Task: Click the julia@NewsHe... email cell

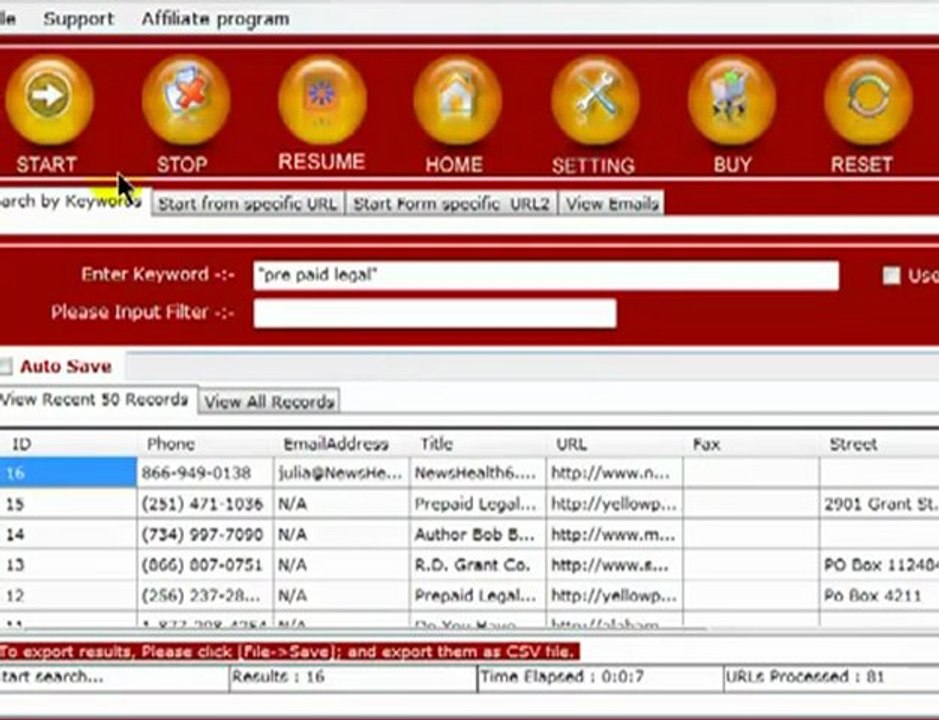Action: coord(341,473)
